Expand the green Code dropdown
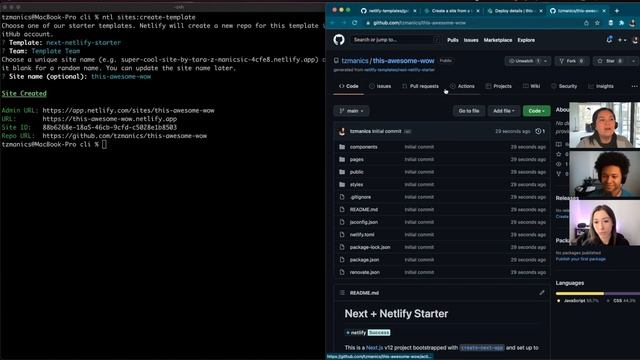Viewport: 640px width, 360px height. (536, 111)
